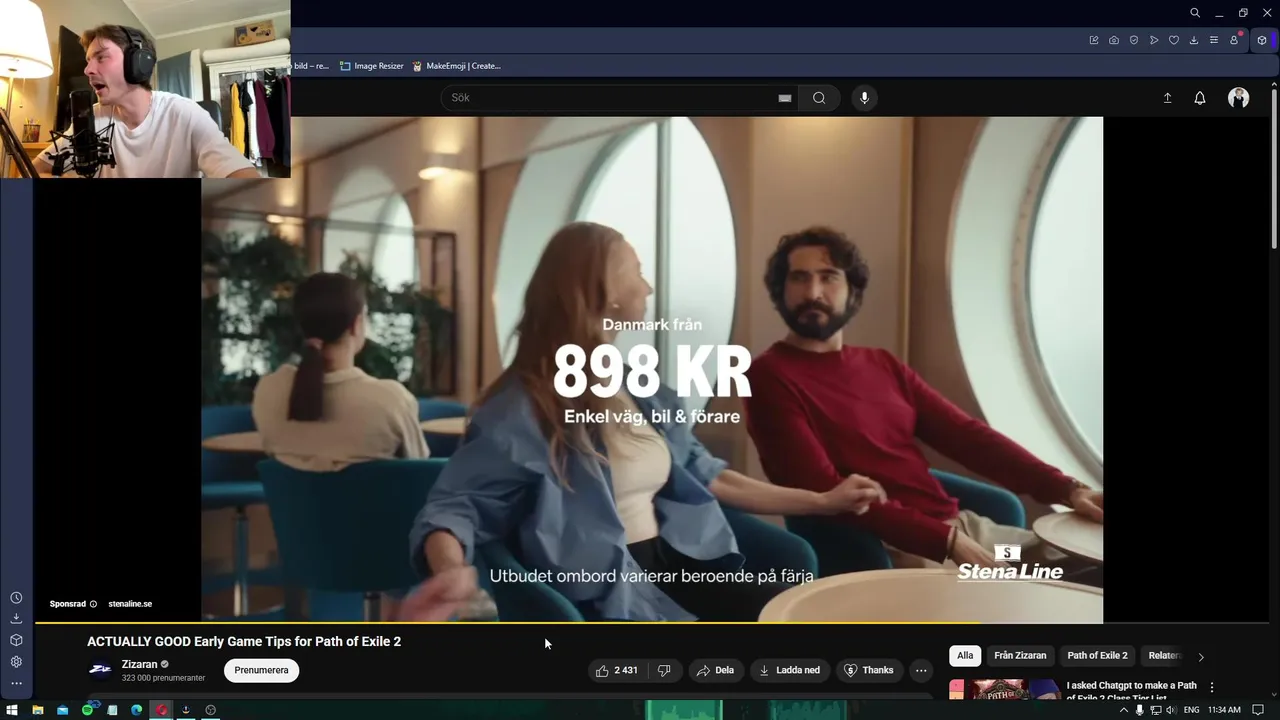Switch the ENG input language indicator
The width and height of the screenshot is (1280, 720).
pos(1191,710)
